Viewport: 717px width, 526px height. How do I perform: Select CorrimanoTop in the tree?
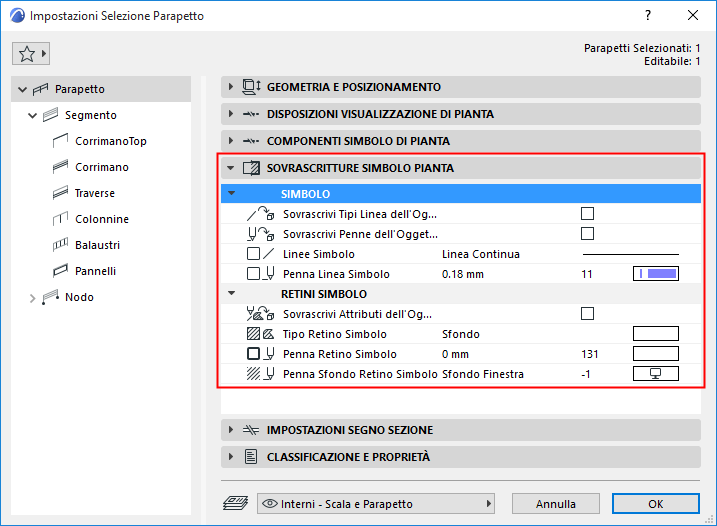click(x=111, y=141)
